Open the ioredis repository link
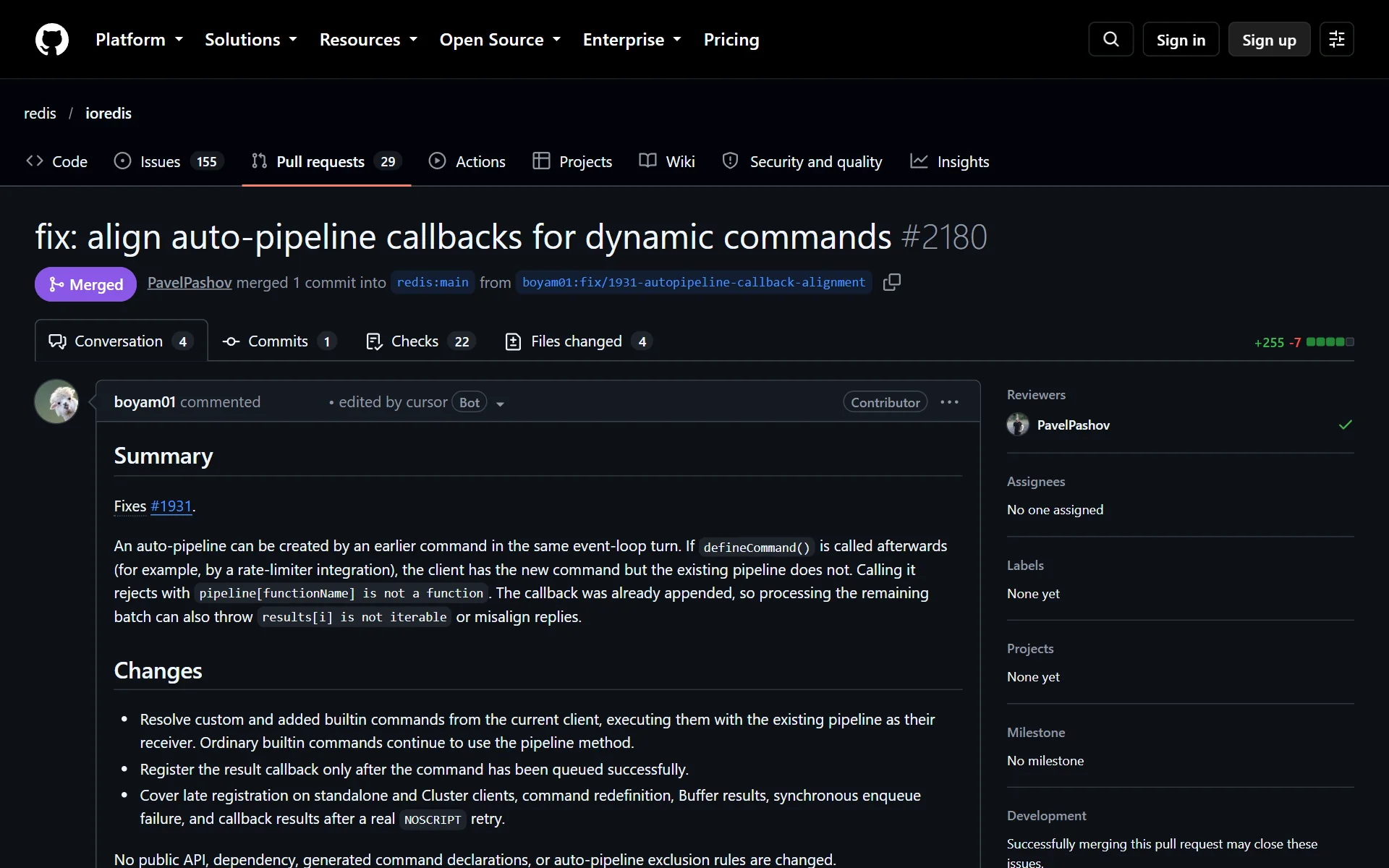Screen dimensions: 1389x868 109,114
